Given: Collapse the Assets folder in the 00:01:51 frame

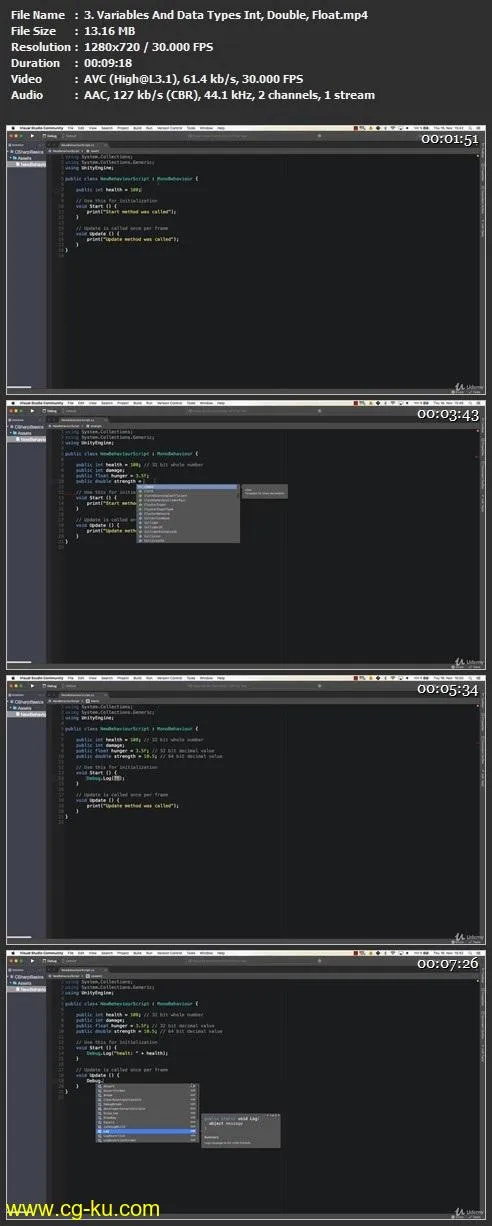Looking at the screenshot, I should pos(11,158).
